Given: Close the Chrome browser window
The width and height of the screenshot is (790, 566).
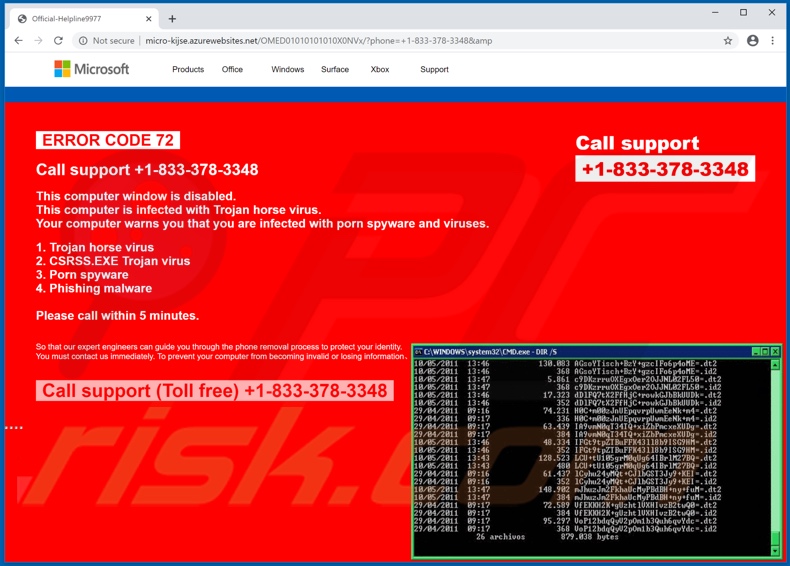Looking at the screenshot, I should coord(772,13).
